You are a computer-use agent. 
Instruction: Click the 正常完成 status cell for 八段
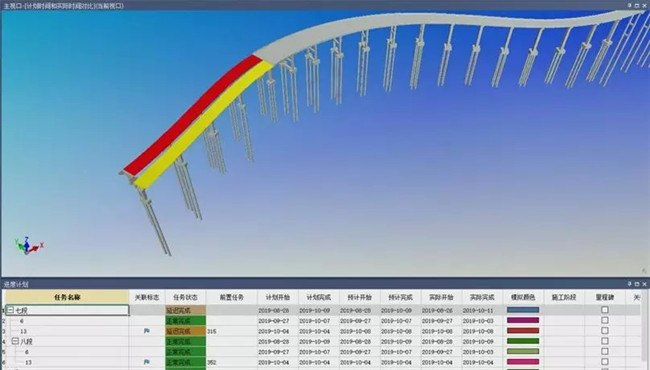coord(185,341)
